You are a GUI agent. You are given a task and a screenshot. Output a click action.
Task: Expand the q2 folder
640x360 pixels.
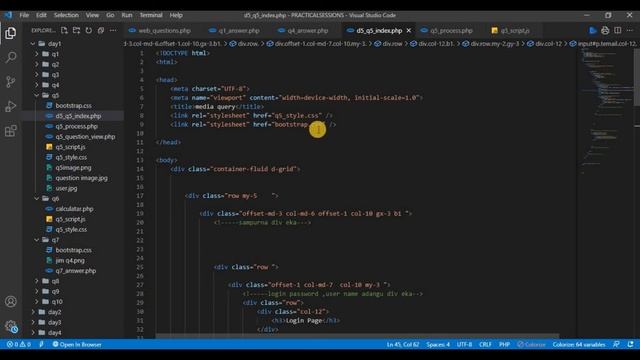click(37, 64)
